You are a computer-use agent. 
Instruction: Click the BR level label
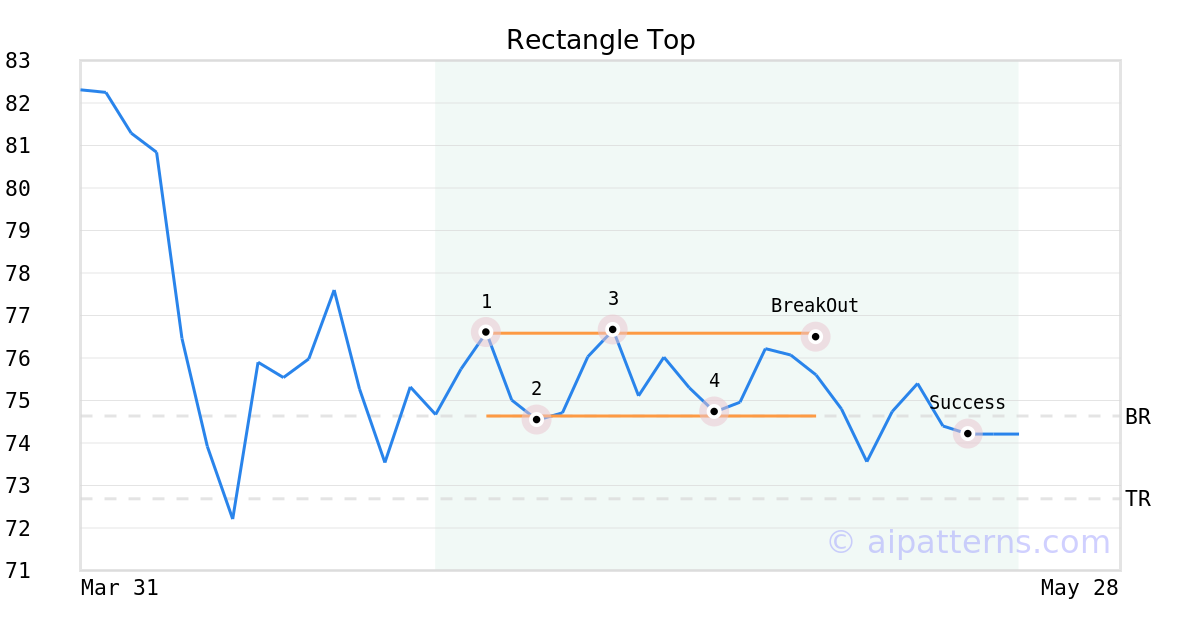click(x=1138, y=417)
